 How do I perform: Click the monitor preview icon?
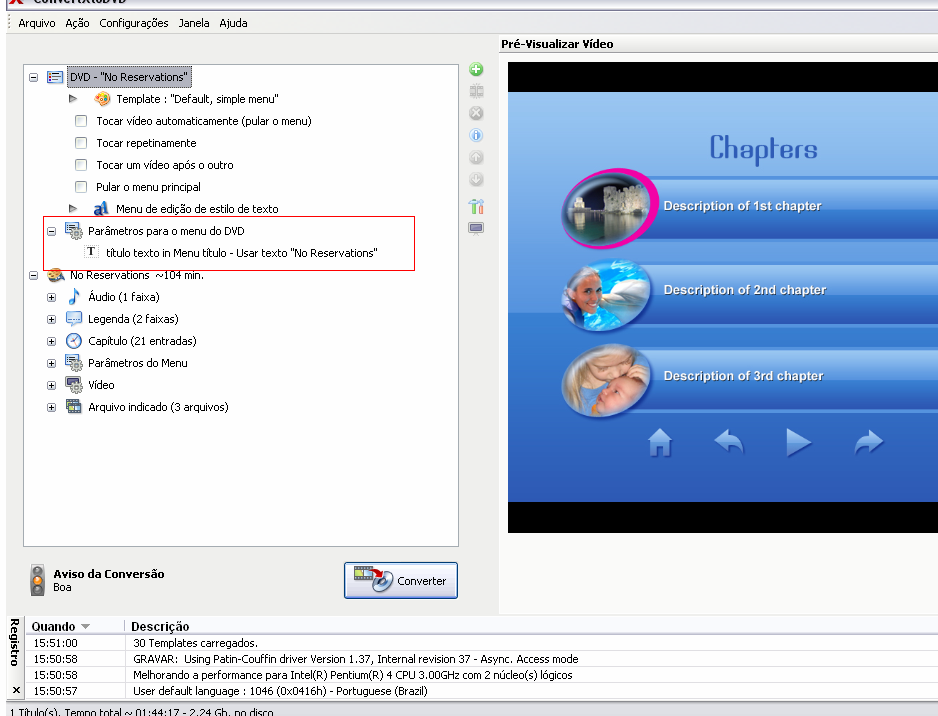click(x=476, y=228)
